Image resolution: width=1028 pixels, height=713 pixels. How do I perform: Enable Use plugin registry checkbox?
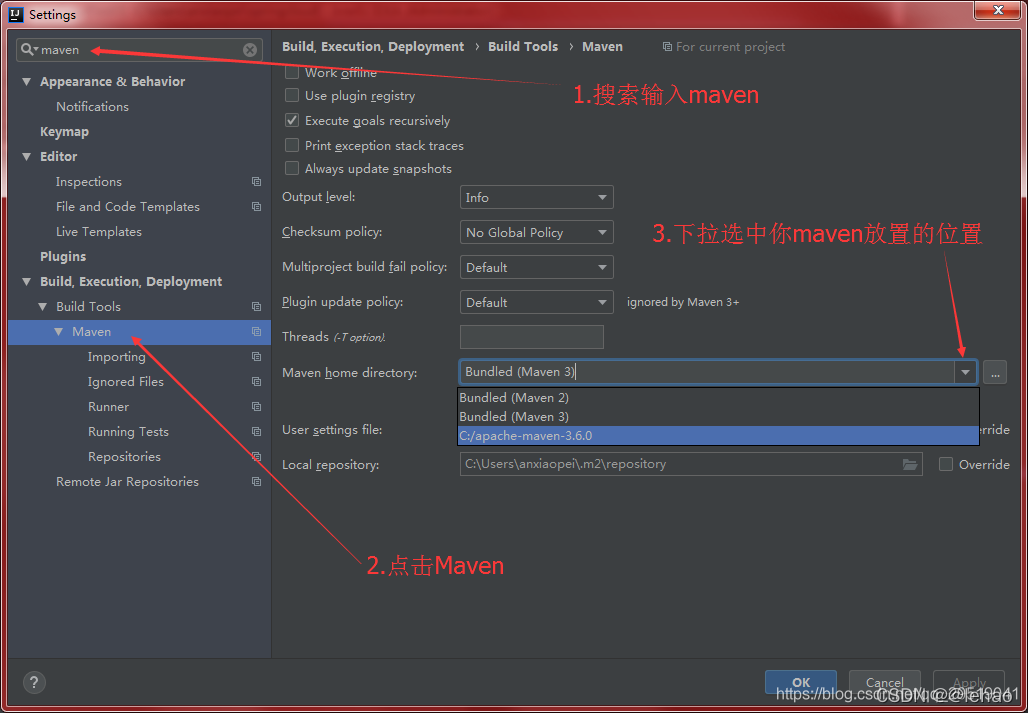point(292,96)
